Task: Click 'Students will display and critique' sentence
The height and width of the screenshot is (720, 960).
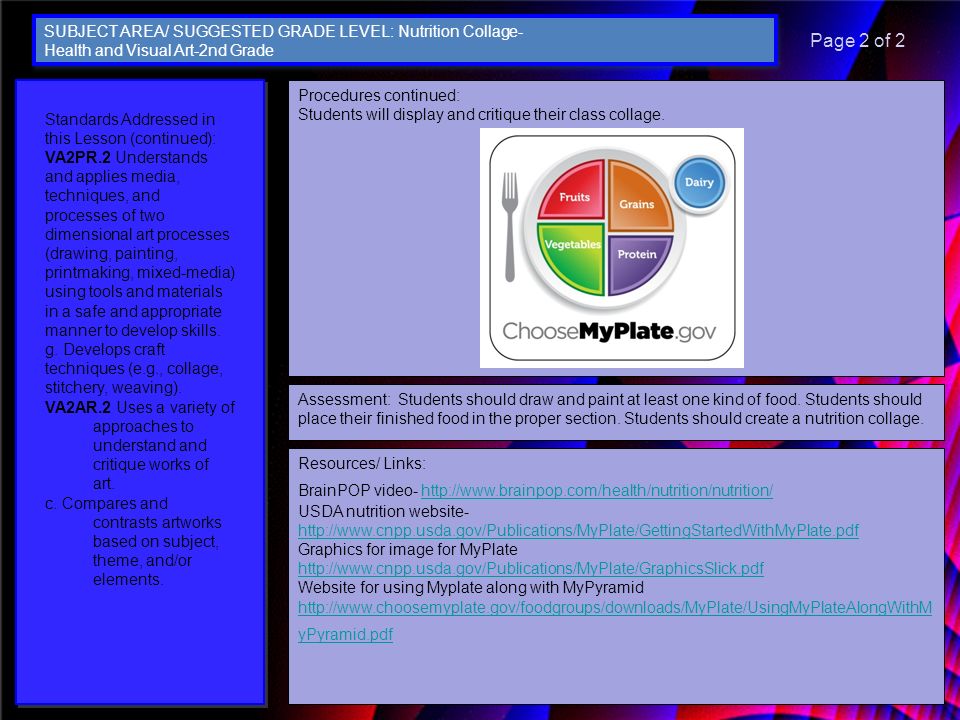Action: pos(481,114)
